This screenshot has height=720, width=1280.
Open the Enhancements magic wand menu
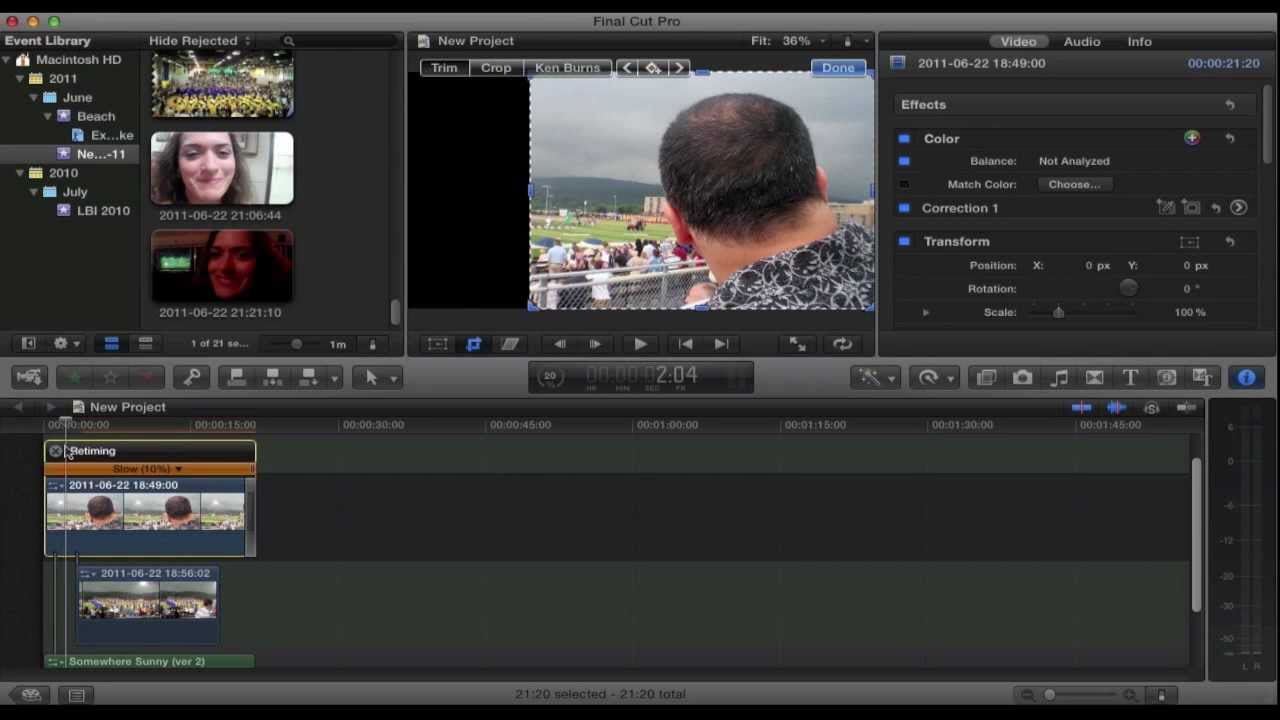click(x=876, y=377)
